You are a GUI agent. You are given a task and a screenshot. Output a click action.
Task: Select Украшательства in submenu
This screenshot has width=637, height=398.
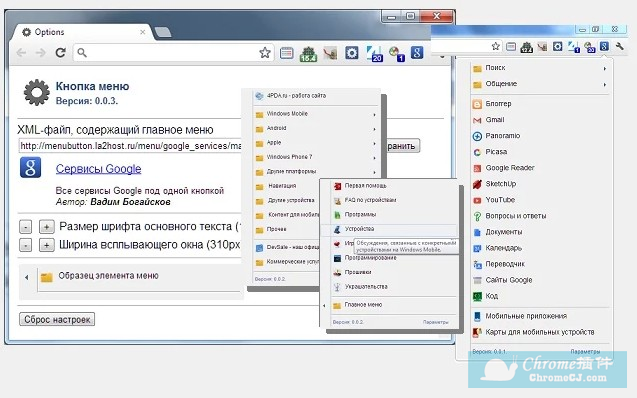tap(394, 287)
